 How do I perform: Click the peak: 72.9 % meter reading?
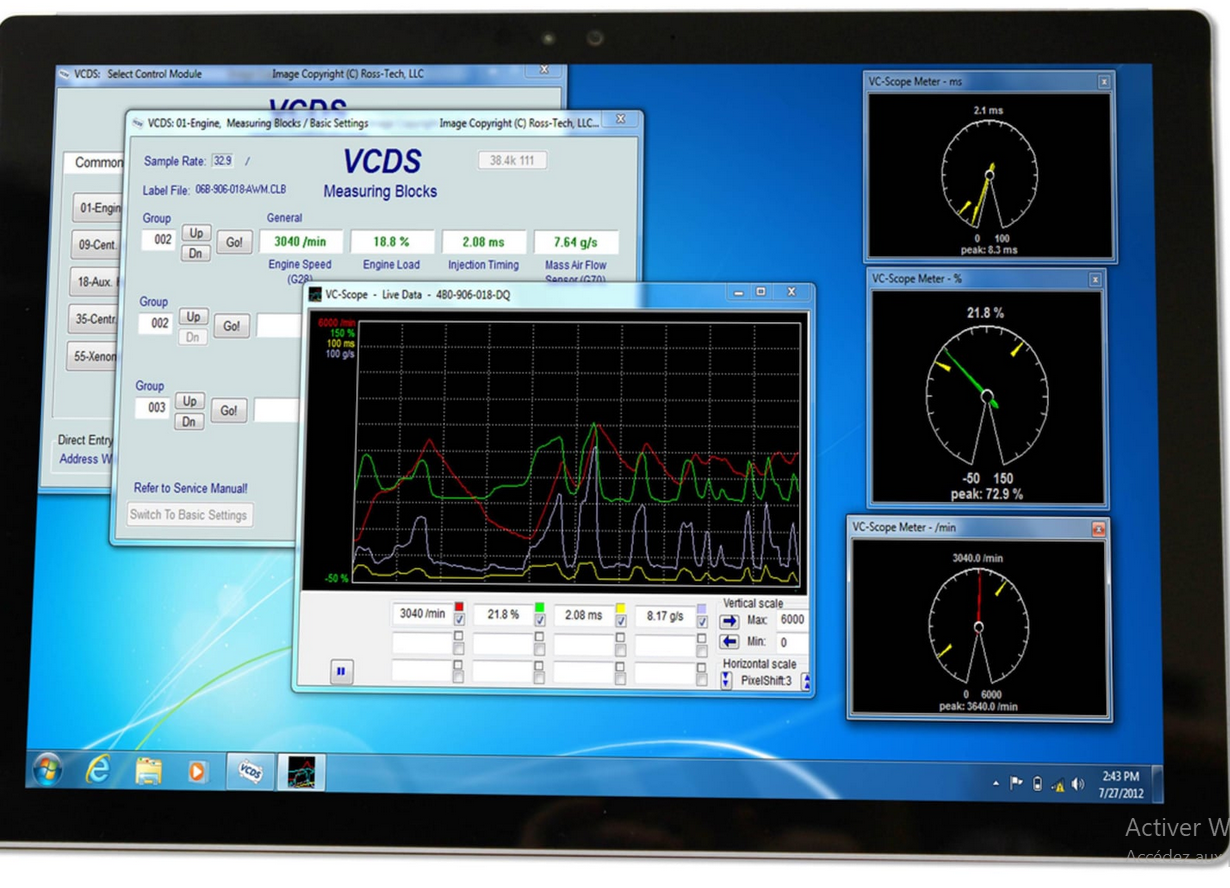[x=987, y=494]
